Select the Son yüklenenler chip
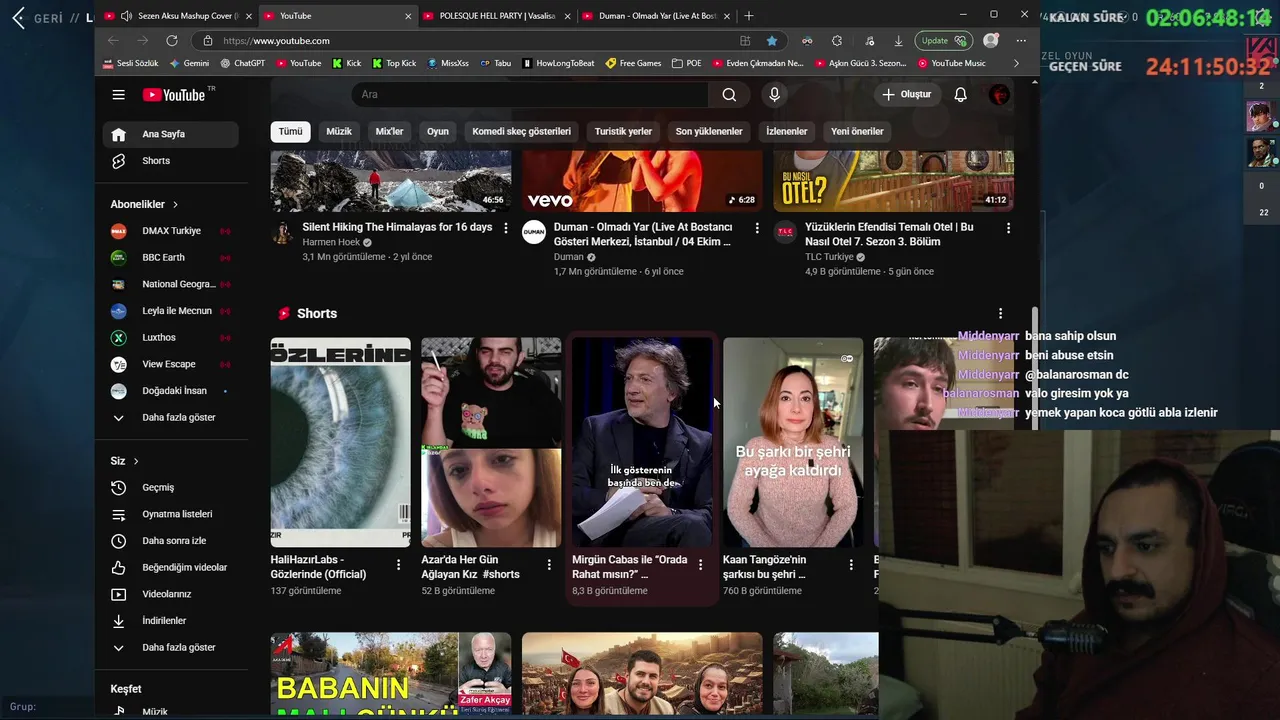The image size is (1280, 720). 709,131
